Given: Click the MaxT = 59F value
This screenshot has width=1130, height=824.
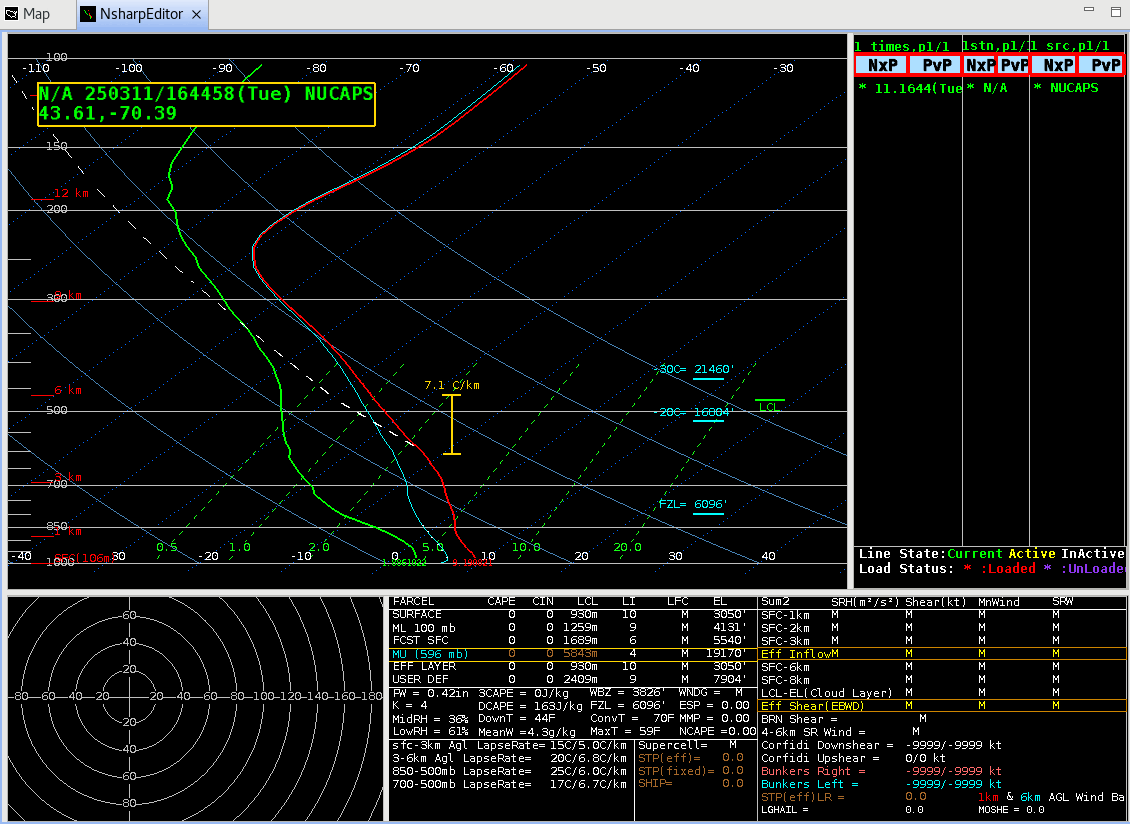Looking at the screenshot, I should [625, 732].
